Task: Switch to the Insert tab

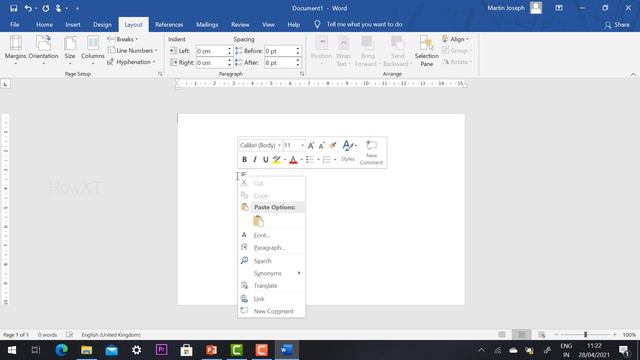Action: click(73, 24)
